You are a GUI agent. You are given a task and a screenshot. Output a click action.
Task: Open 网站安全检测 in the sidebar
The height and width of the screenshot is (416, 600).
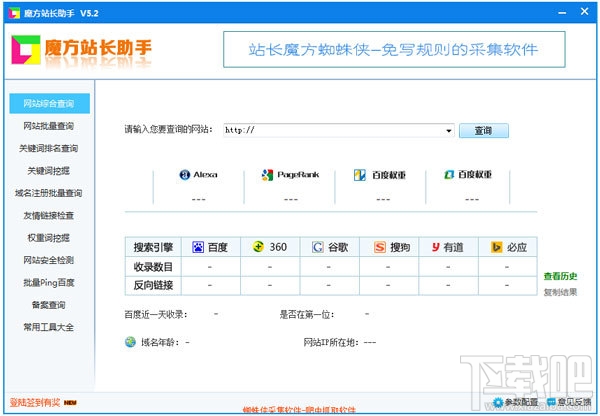(x=49, y=260)
